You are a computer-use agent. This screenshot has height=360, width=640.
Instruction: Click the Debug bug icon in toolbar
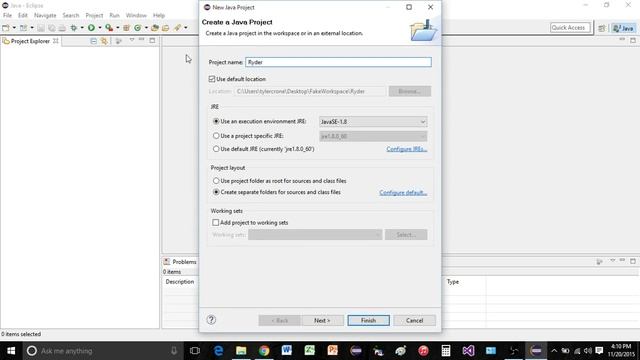click(73, 28)
